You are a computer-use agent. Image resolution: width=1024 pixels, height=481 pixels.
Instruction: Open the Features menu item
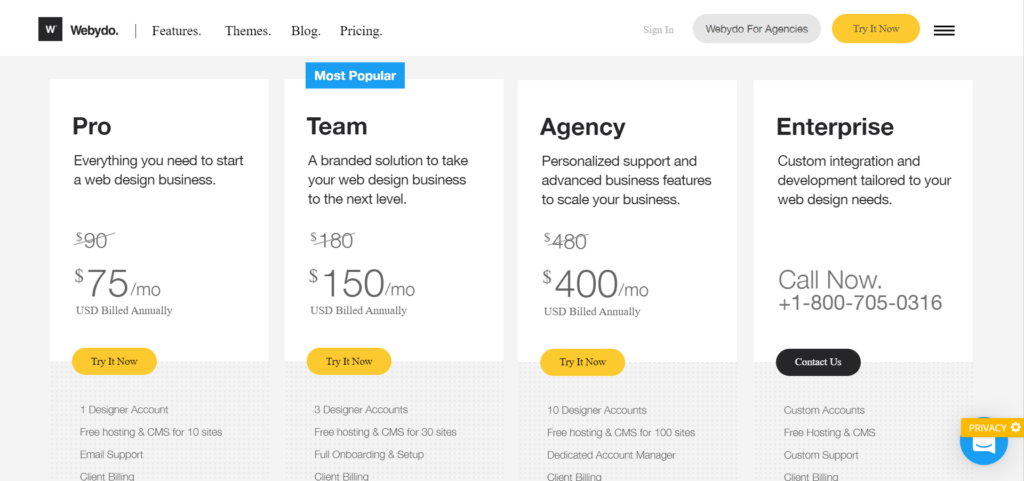pos(176,31)
